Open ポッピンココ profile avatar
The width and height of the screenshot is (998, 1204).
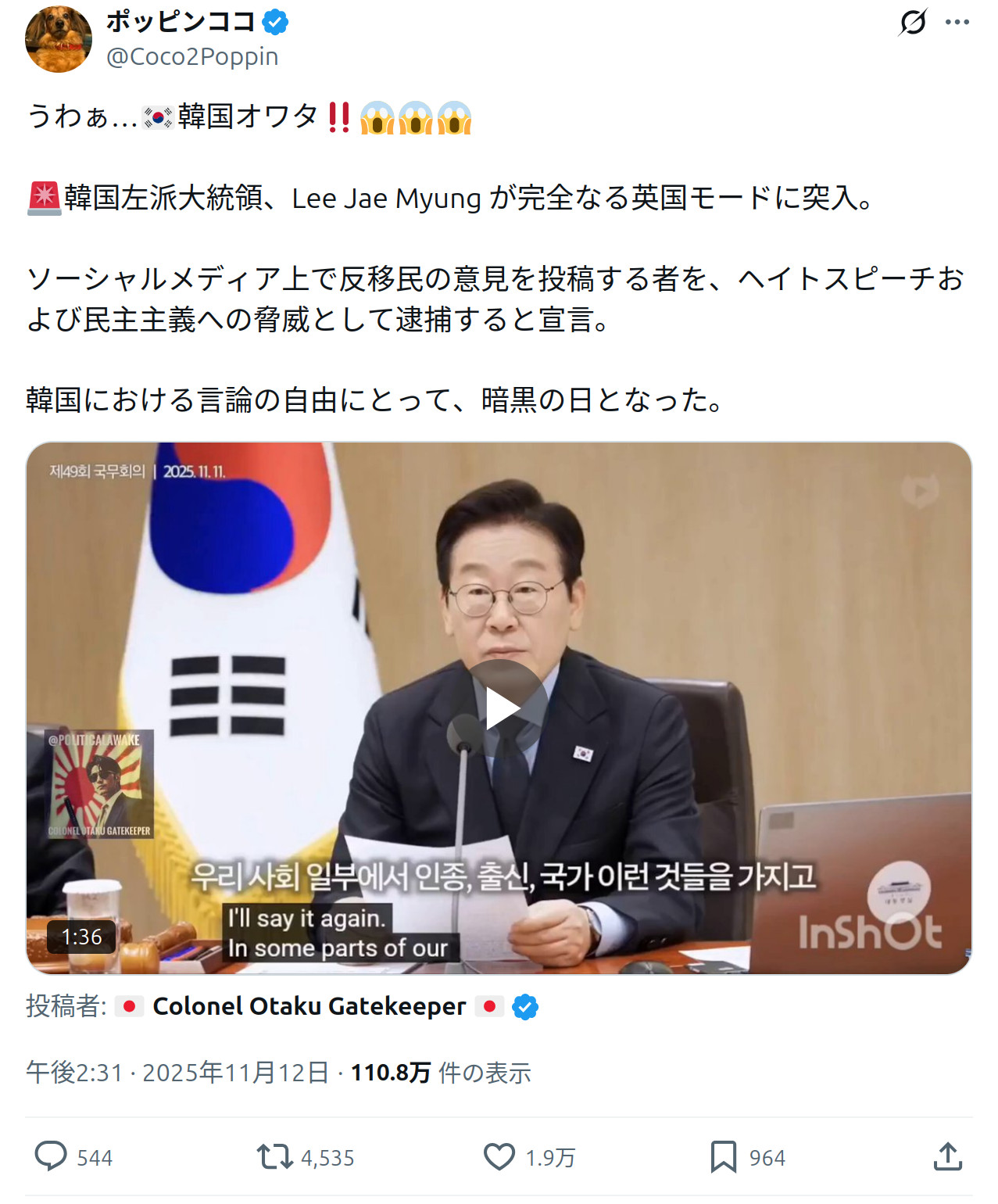[x=59, y=39]
